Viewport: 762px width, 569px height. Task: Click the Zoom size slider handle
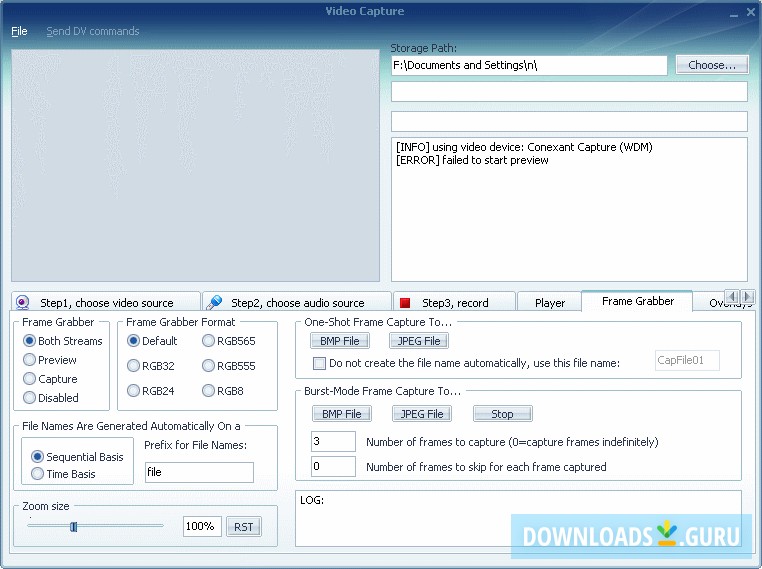73,527
